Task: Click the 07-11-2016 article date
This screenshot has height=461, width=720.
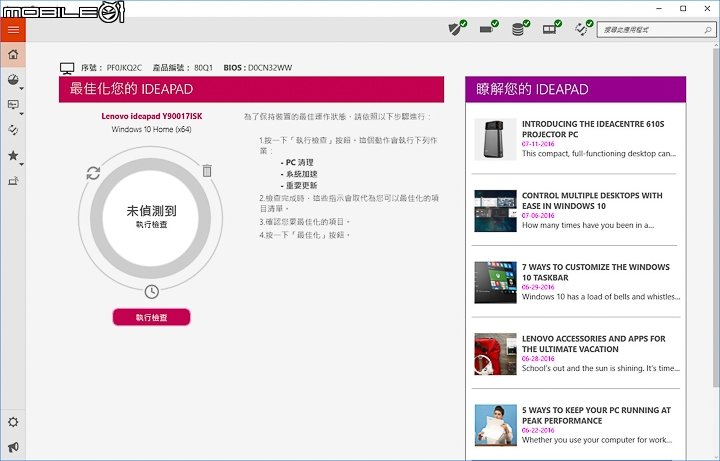Action: tap(538, 144)
